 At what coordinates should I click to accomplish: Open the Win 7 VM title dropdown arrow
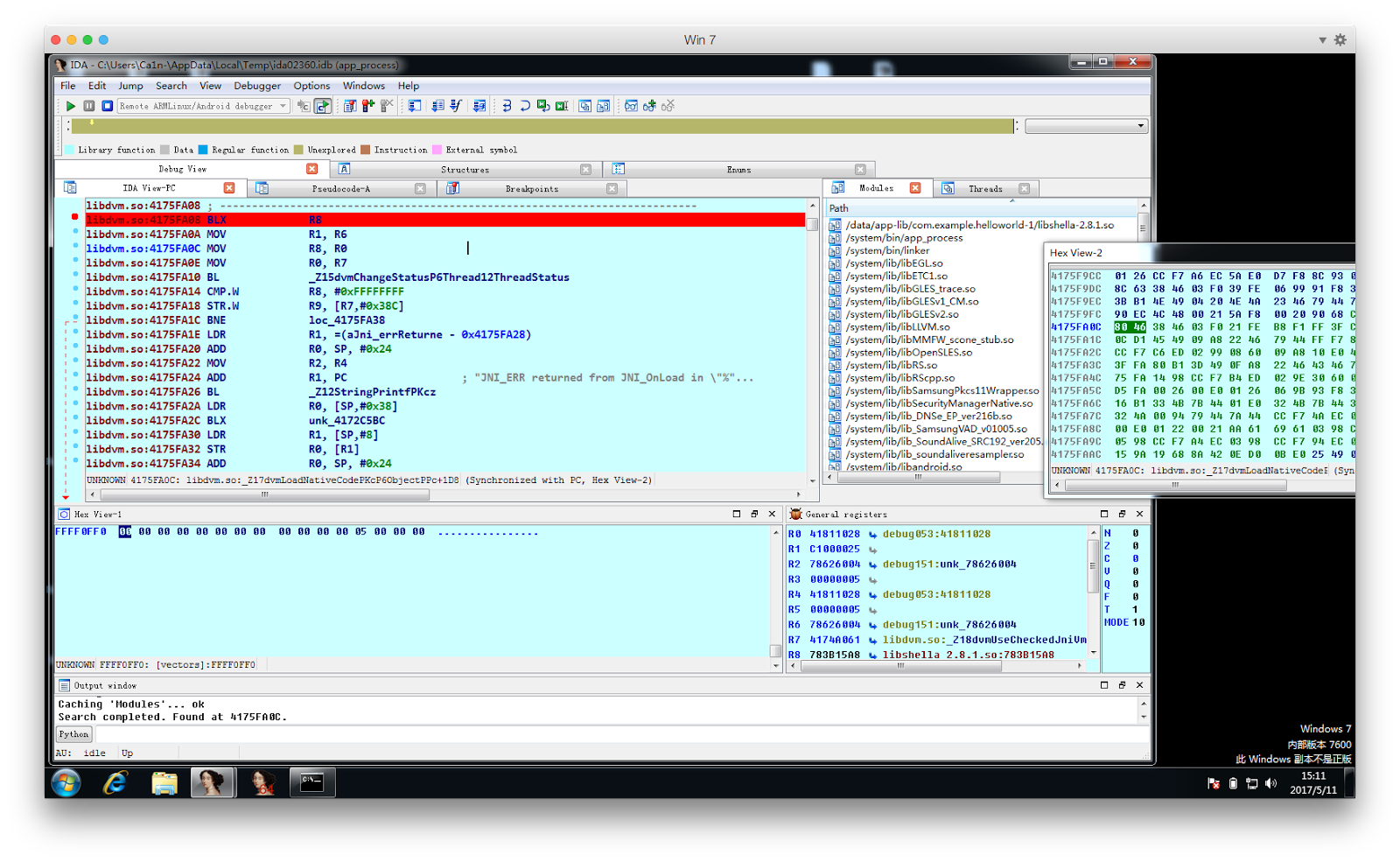point(1322,40)
